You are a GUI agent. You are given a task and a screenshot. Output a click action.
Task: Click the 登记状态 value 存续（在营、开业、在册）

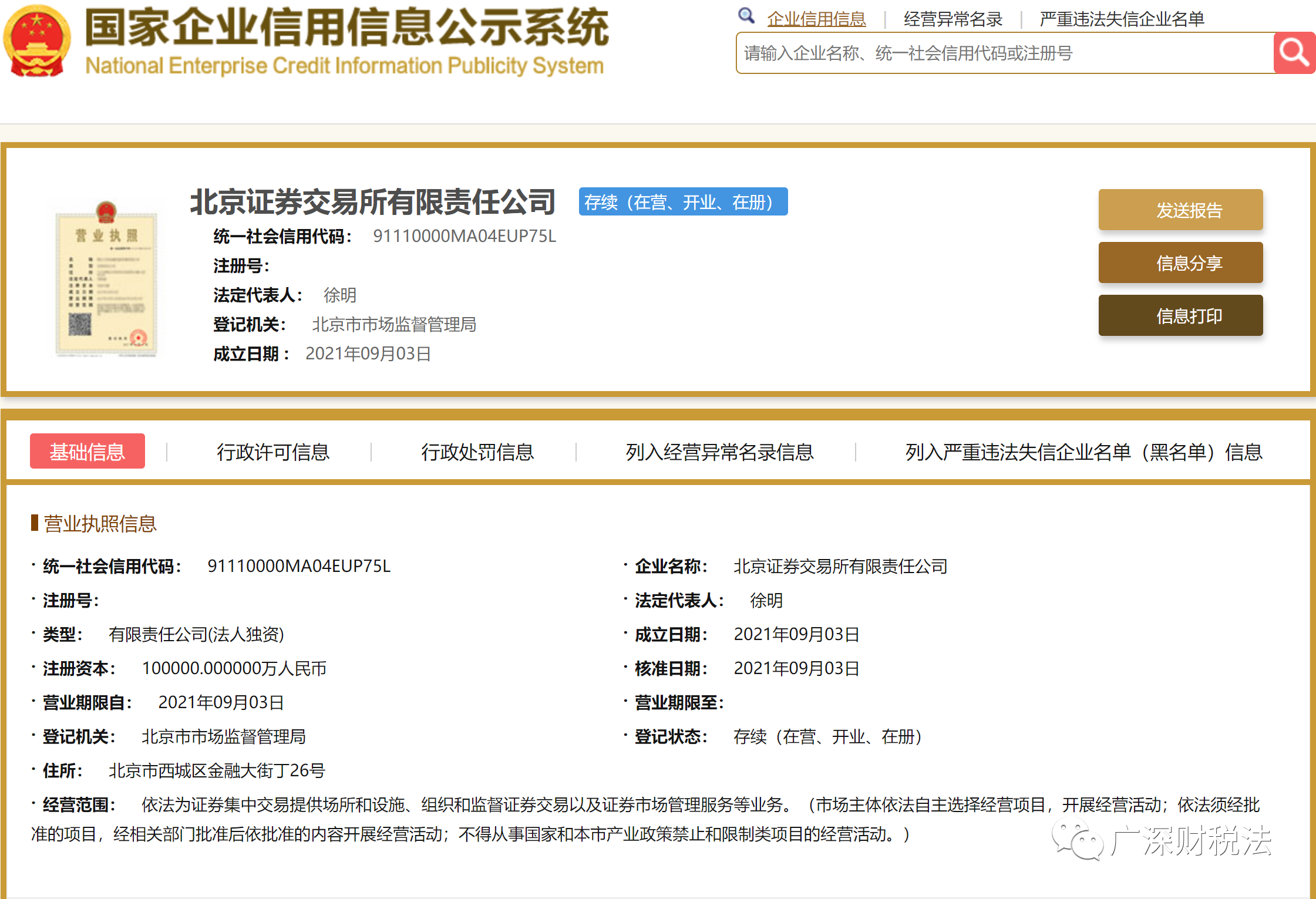pyautogui.click(x=827, y=736)
